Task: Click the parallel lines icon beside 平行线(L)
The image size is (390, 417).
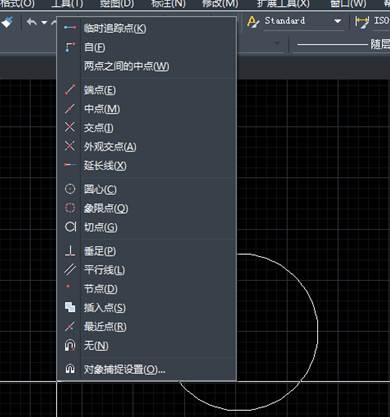Action: [x=70, y=269]
